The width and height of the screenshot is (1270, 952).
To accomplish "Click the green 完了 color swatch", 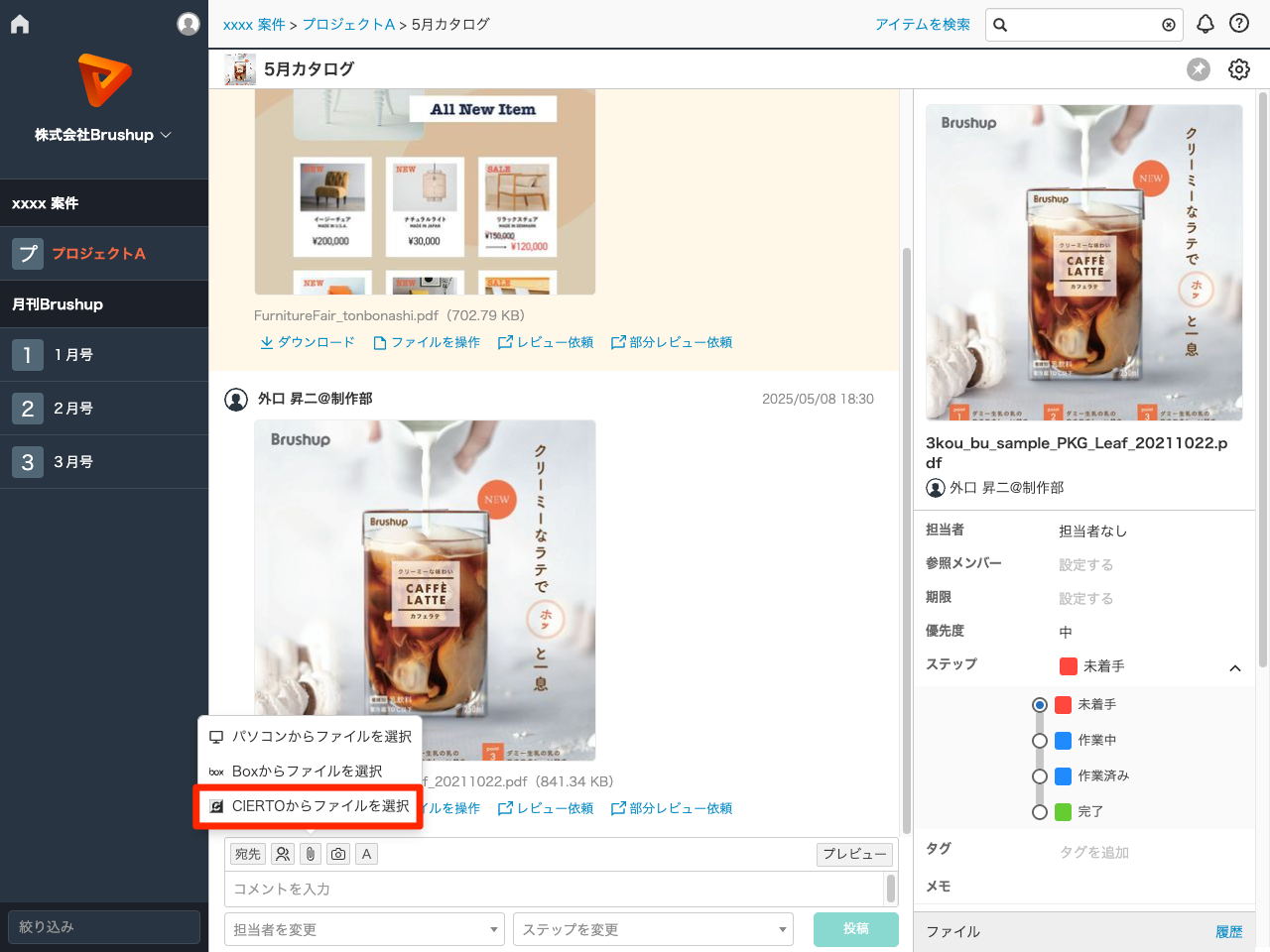I will click(1063, 812).
